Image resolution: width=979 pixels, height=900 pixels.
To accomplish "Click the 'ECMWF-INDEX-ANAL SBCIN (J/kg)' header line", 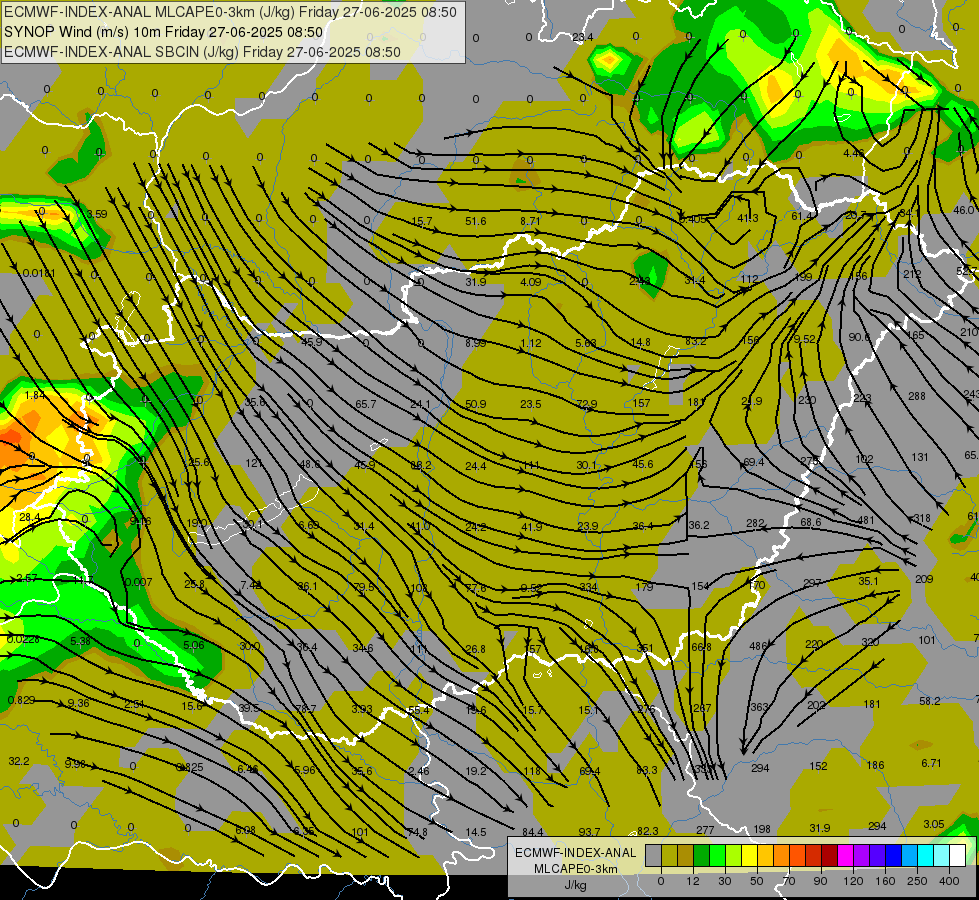I will tap(202, 52).
